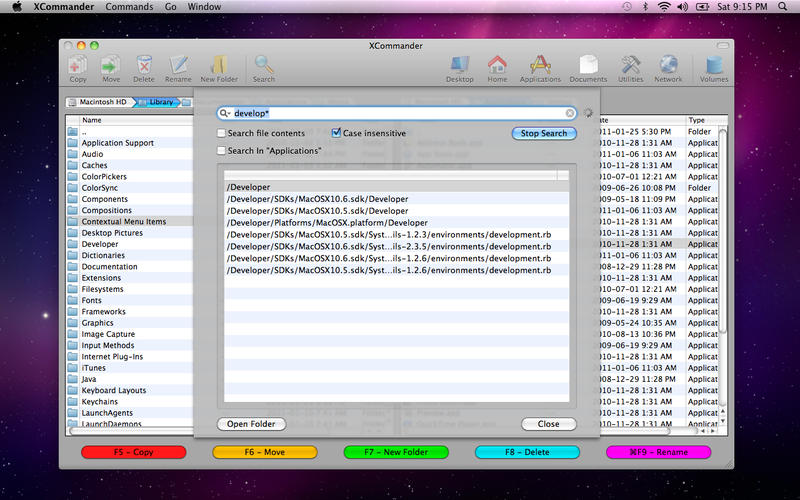Select the parent directory ".." row
Screen dimensions: 800x500
[130, 132]
